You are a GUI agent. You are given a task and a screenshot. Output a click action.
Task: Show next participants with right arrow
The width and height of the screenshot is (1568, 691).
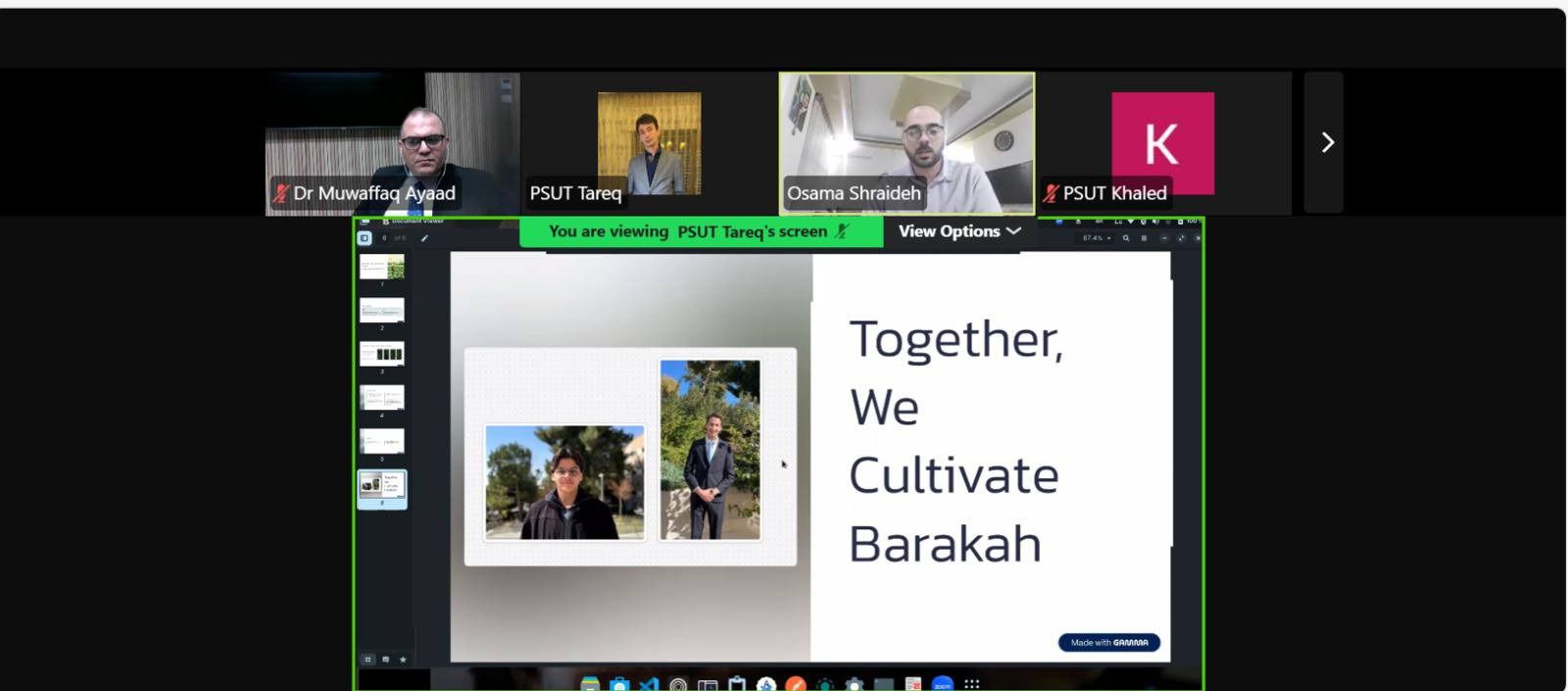point(1327,143)
